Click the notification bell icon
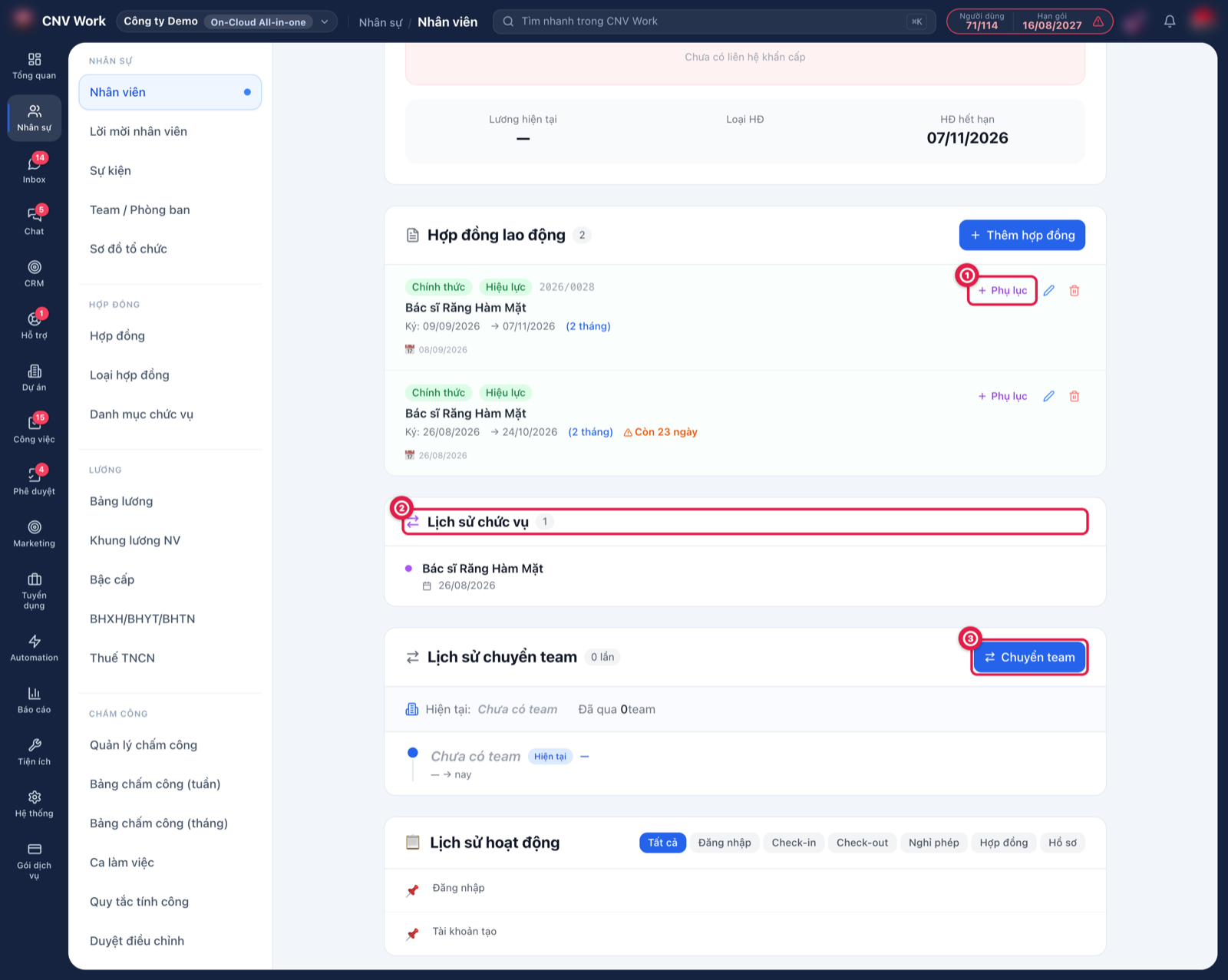Screen dimensions: 1228x980 [1170, 21]
